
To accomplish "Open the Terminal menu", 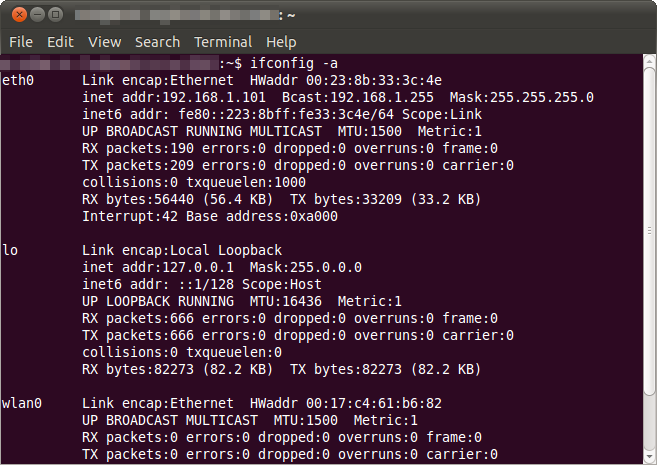I will (223, 42).
